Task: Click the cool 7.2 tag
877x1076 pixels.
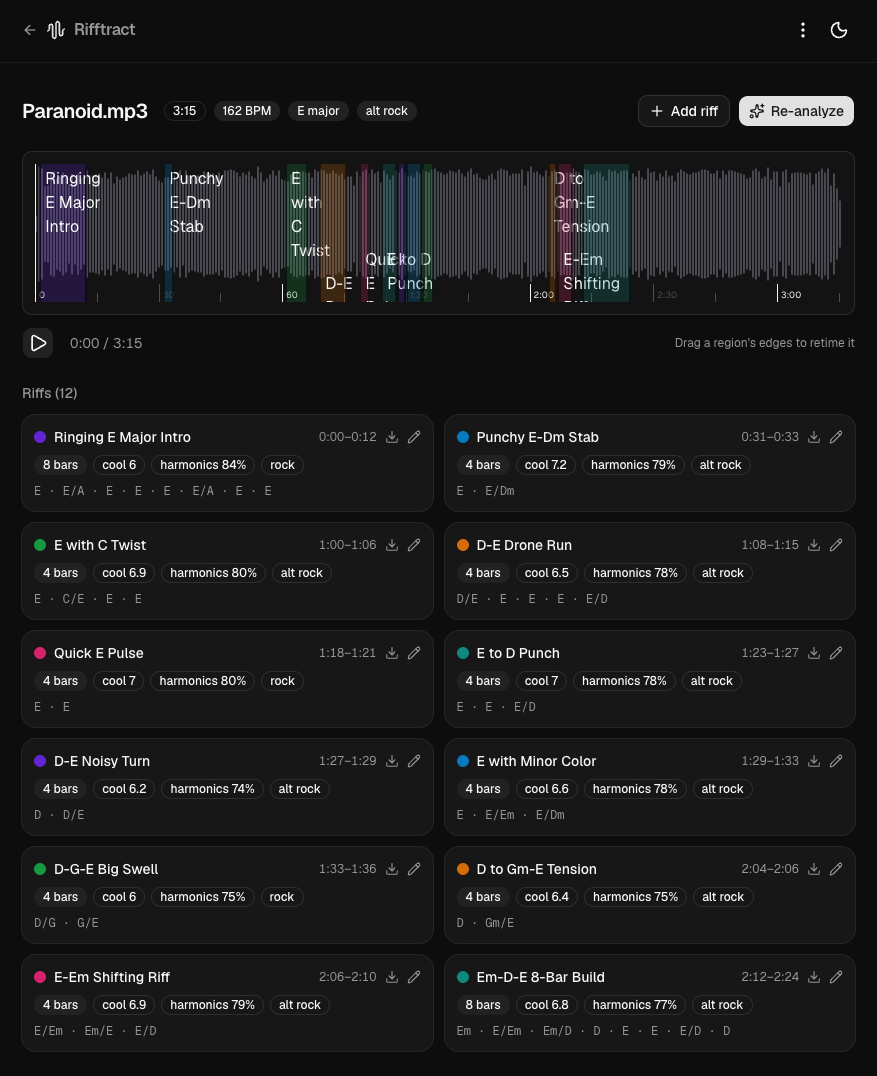Action: [x=546, y=465]
